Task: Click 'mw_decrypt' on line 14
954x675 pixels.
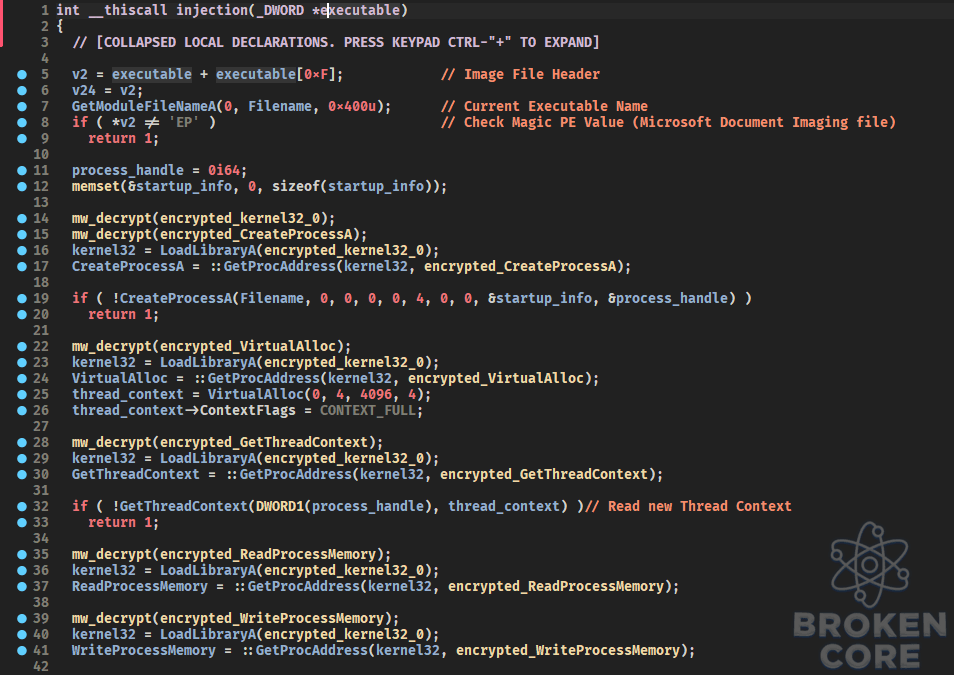Action: point(112,219)
